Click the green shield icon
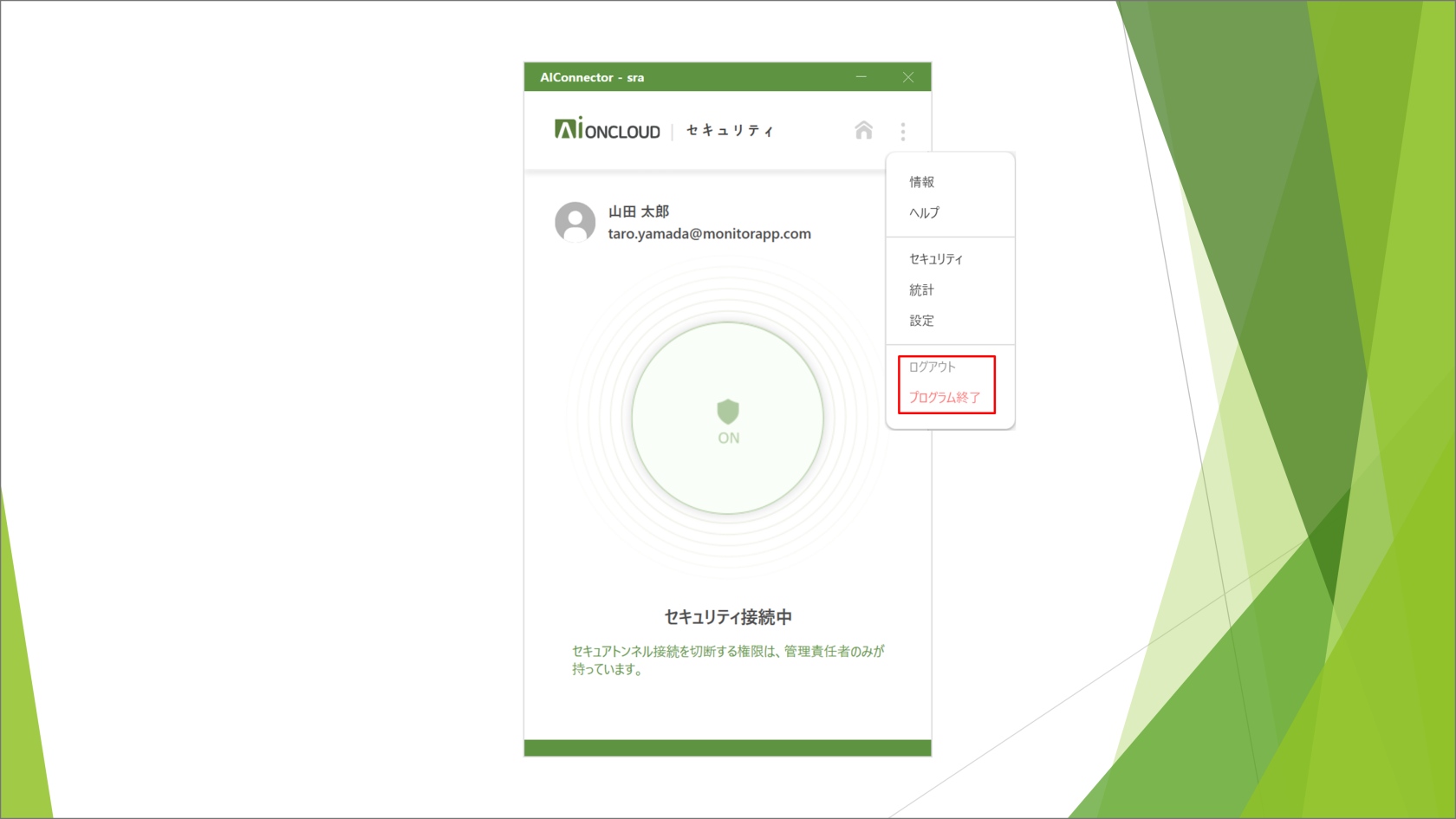 728,412
